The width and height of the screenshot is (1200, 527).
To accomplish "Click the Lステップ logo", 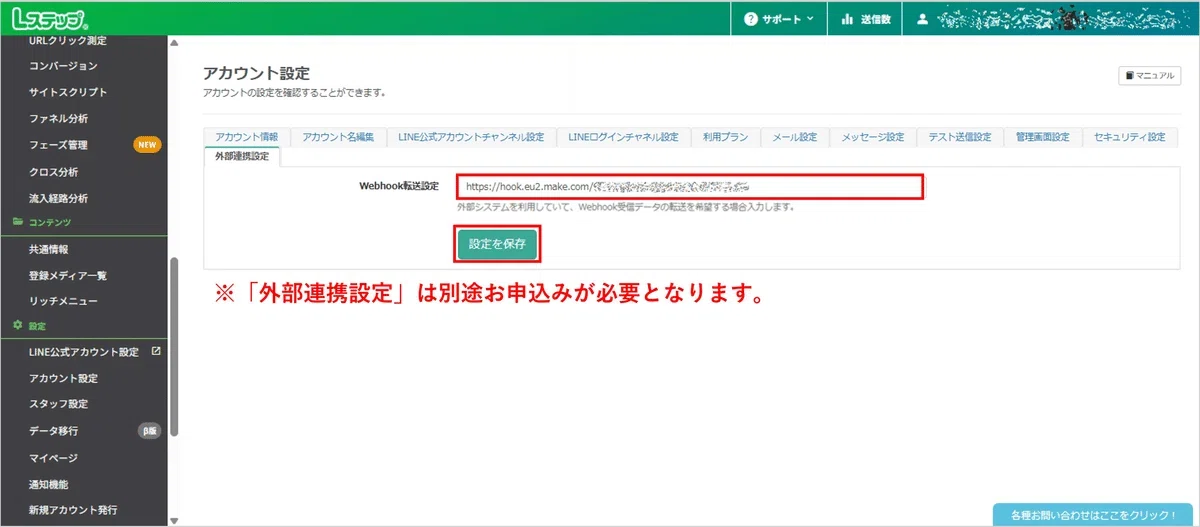I will (x=49, y=18).
